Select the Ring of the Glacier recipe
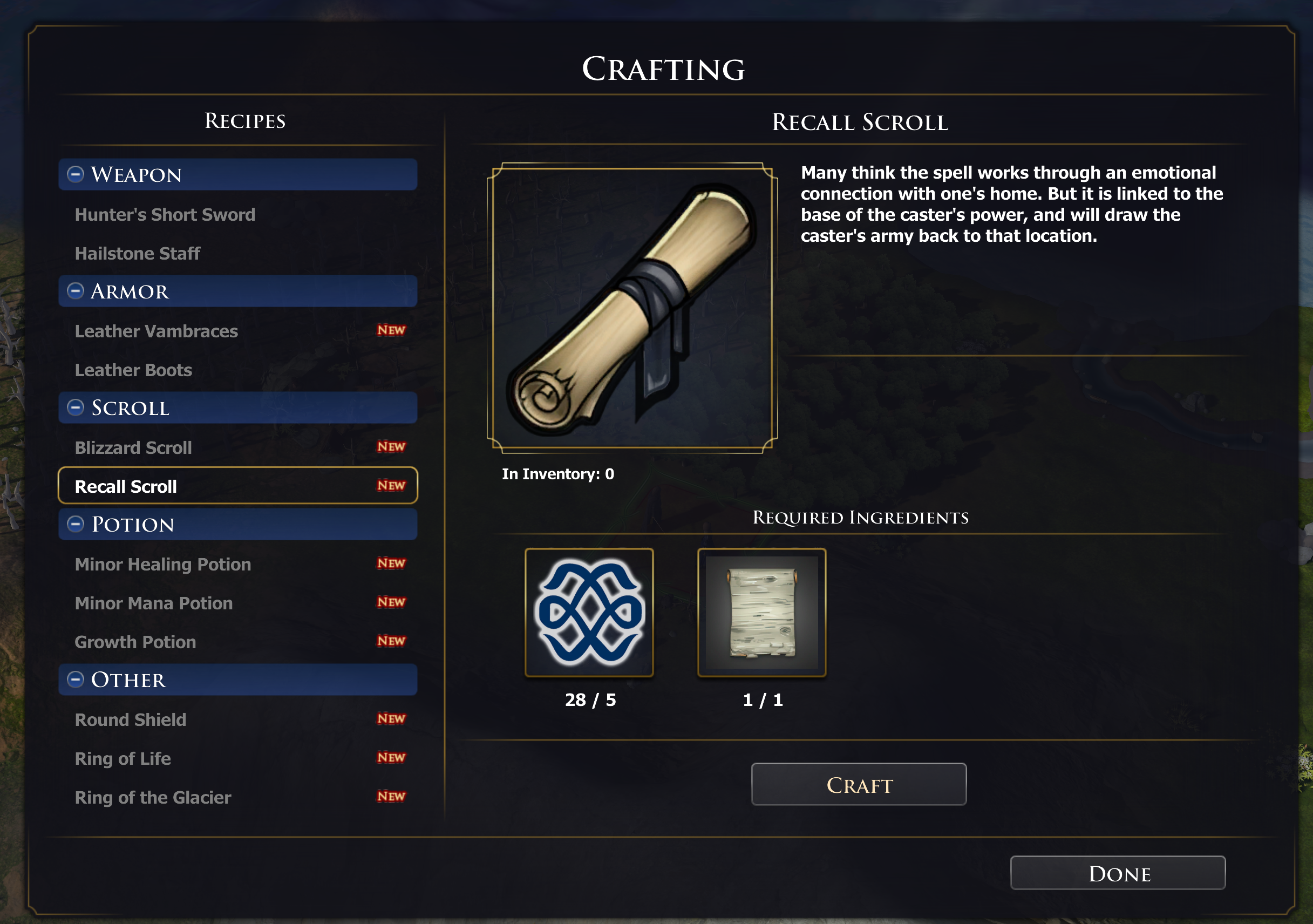The width and height of the screenshot is (1313, 924). 153,798
